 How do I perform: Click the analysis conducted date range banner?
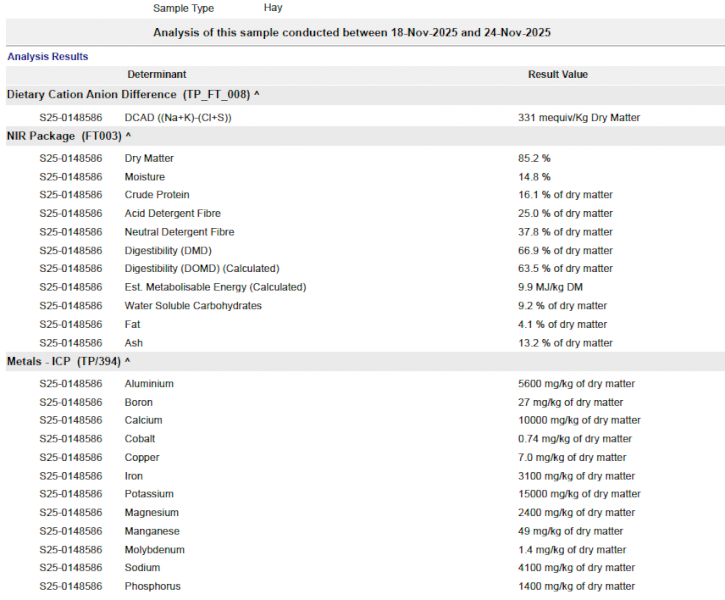351,33
